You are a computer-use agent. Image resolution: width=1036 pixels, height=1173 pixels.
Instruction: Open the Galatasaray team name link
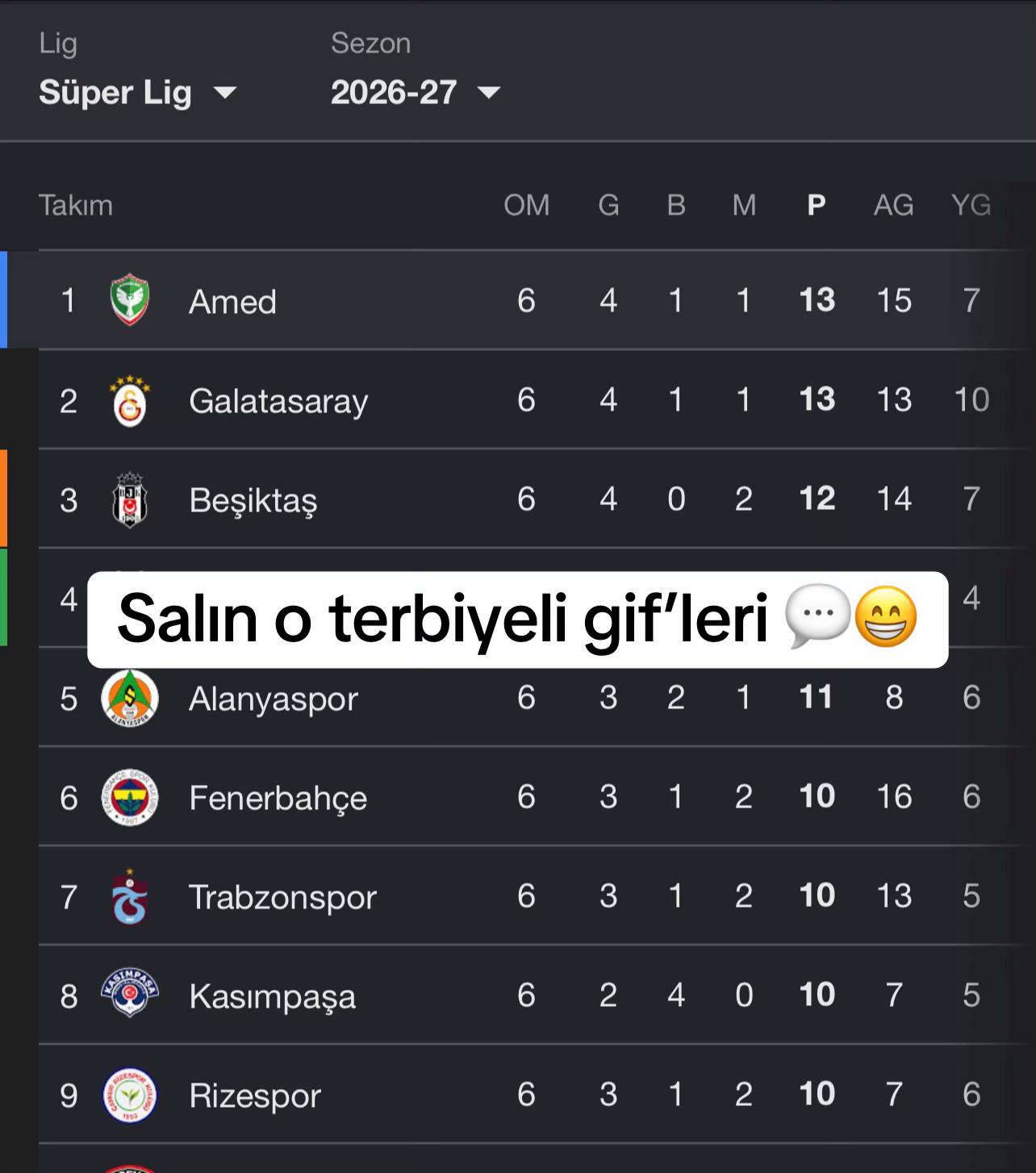click(x=278, y=401)
